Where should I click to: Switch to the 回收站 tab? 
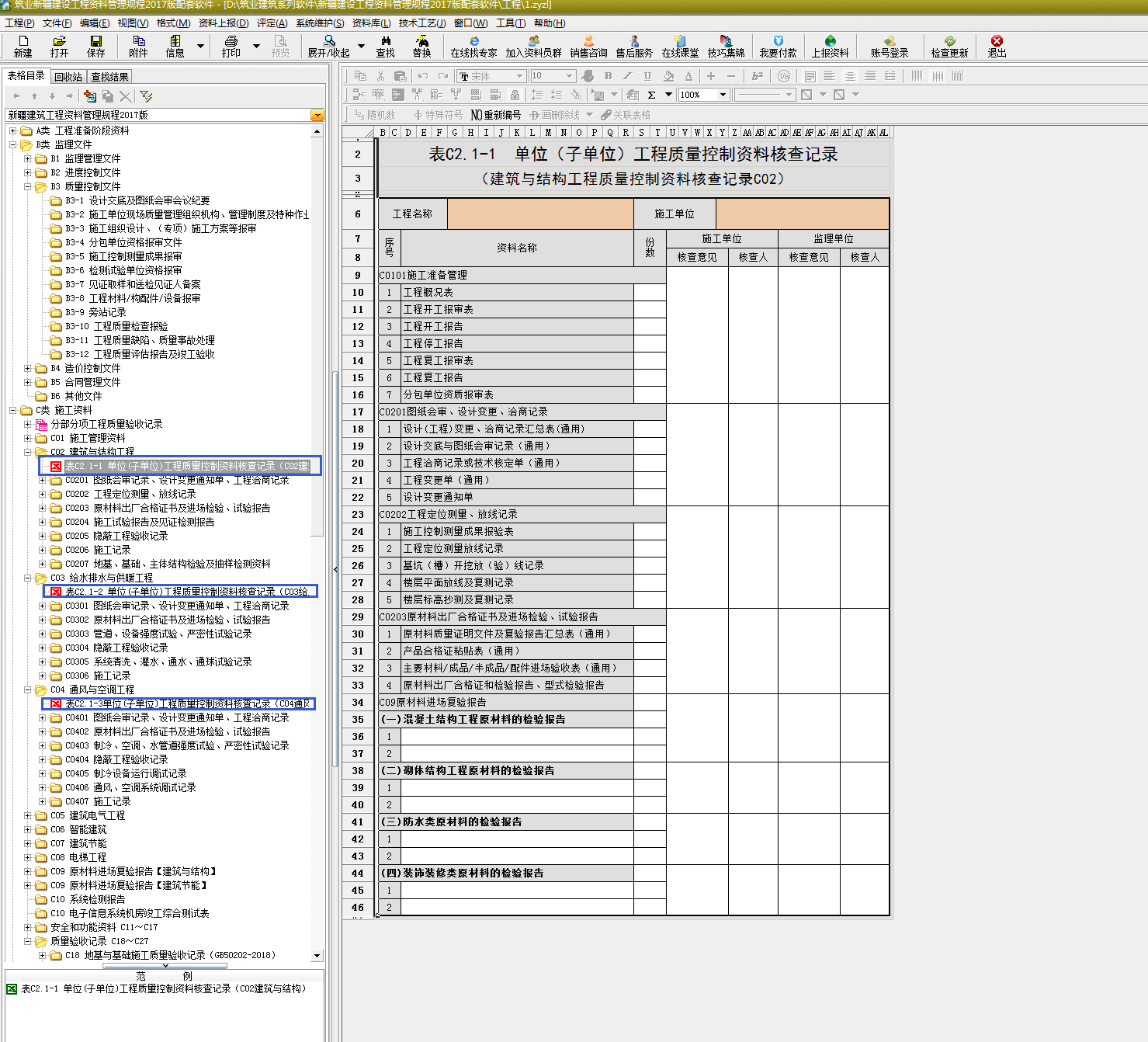(68, 77)
